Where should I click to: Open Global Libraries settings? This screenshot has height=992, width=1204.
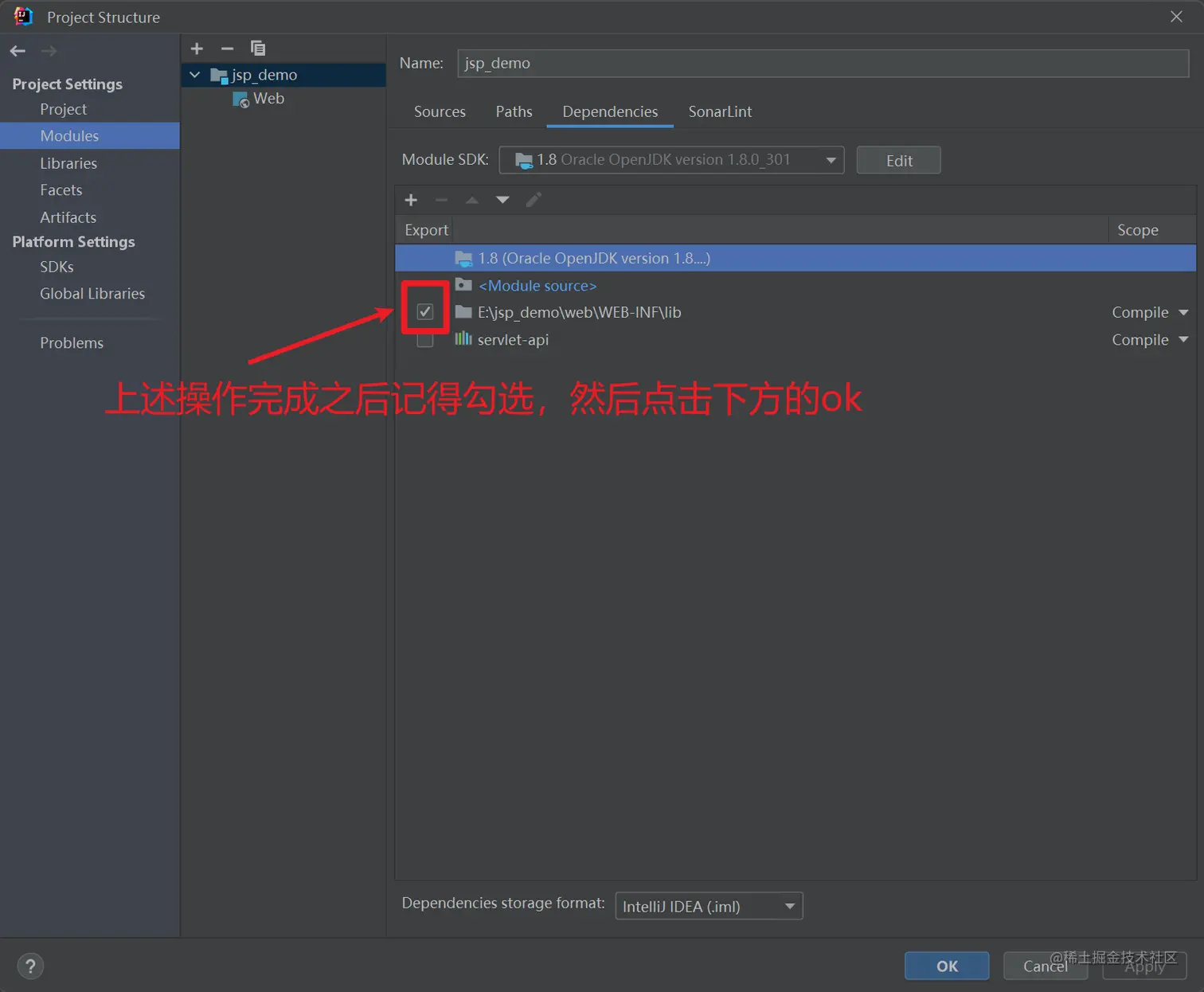[x=92, y=294]
